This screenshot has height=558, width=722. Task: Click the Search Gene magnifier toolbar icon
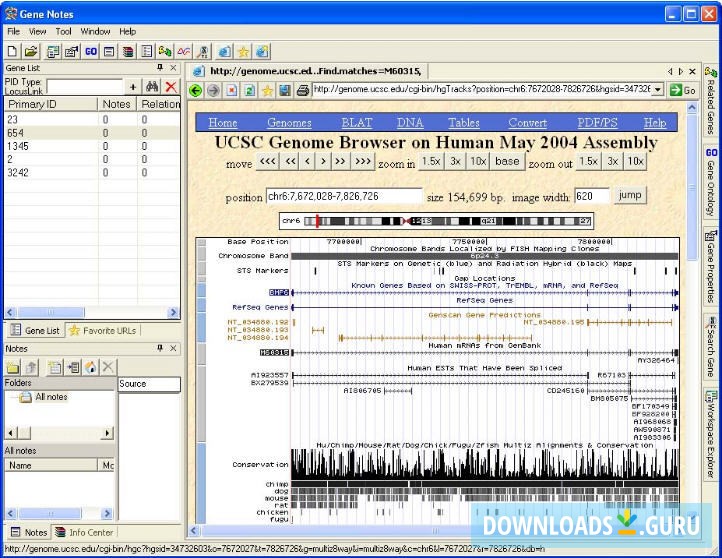(203, 51)
